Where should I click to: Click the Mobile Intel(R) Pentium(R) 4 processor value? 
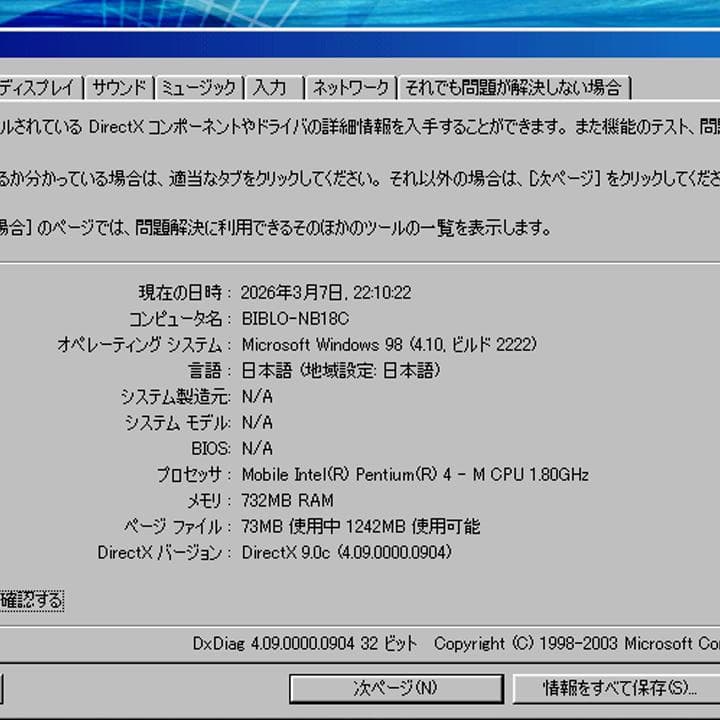click(x=415, y=474)
